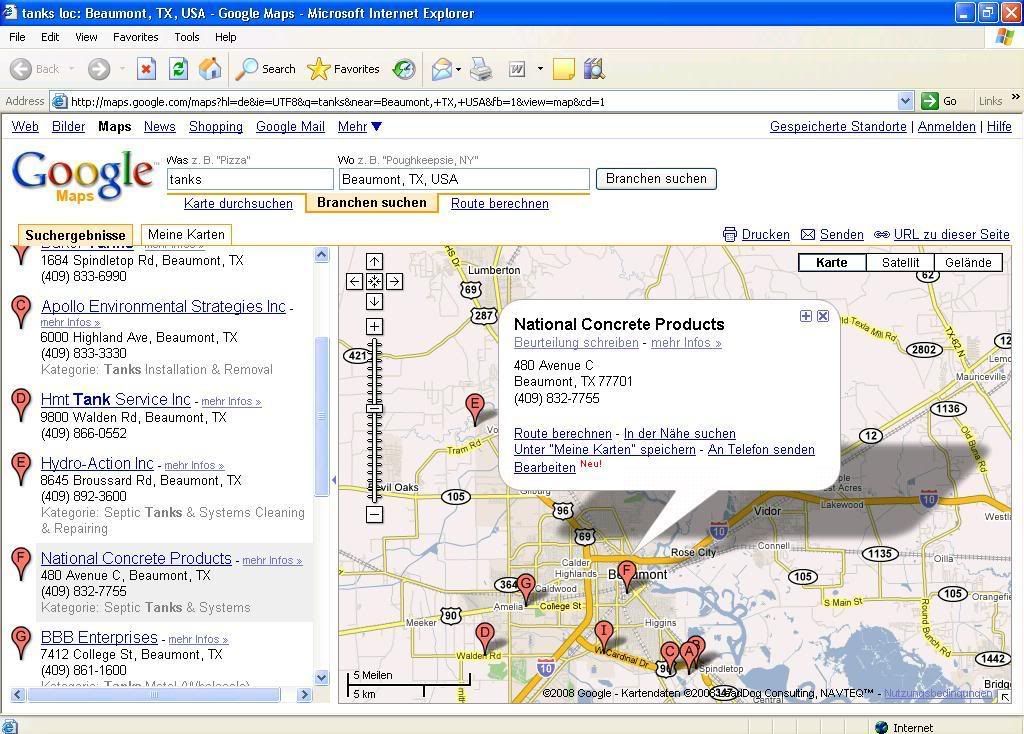The width and height of the screenshot is (1024, 734).
Task: Pan the map down arrow
Action: [374, 302]
